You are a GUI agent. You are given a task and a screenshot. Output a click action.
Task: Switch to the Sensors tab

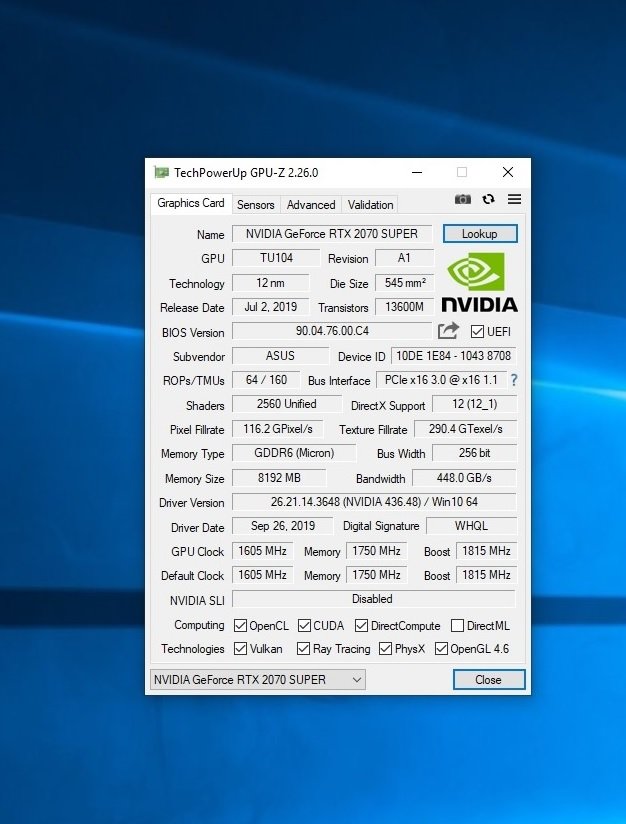point(255,204)
